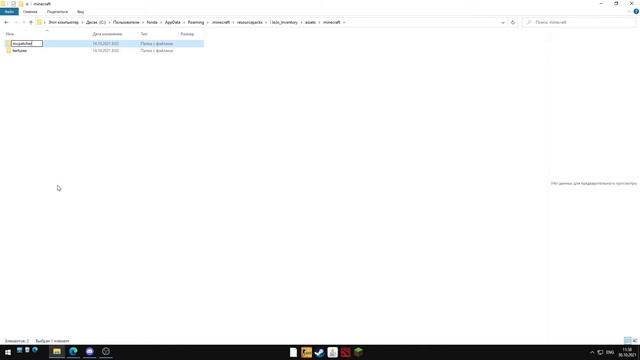Image resolution: width=640 pixels, height=360 pixels.
Task: Open the purple Discord taskbar icon
Action: coord(90,352)
